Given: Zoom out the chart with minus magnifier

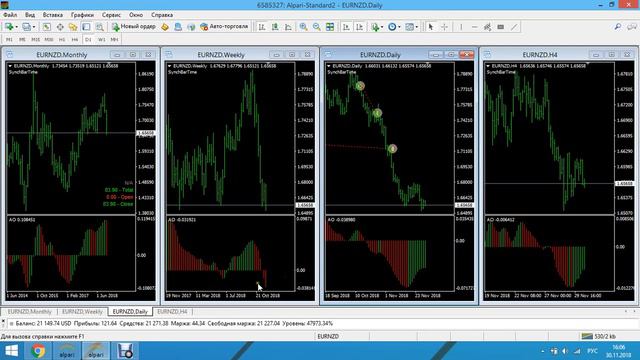Looking at the screenshot, I should pyautogui.click(x=317, y=27).
